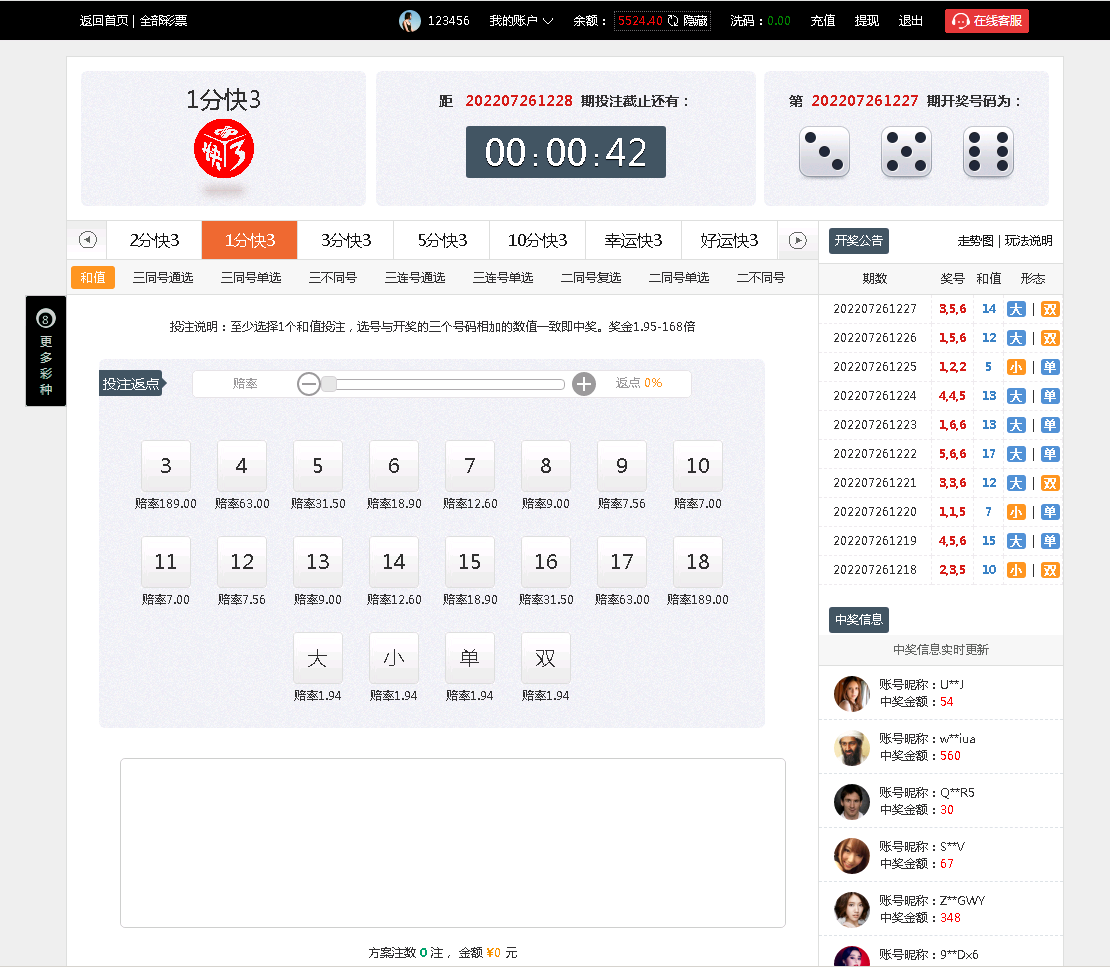Open the 走势图 trend chart link
This screenshot has width=1110, height=967.
(975, 241)
